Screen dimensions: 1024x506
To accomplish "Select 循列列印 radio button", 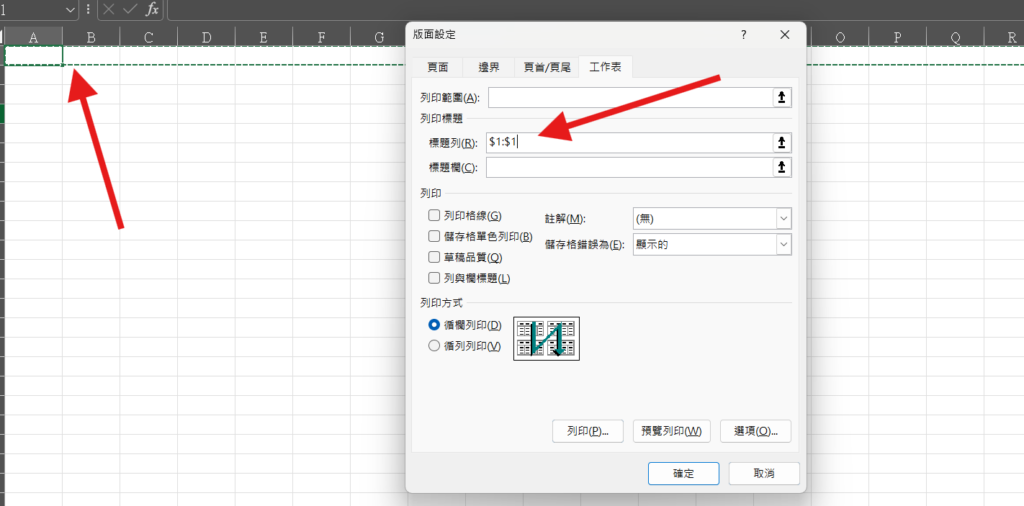I will coord(434,346).
